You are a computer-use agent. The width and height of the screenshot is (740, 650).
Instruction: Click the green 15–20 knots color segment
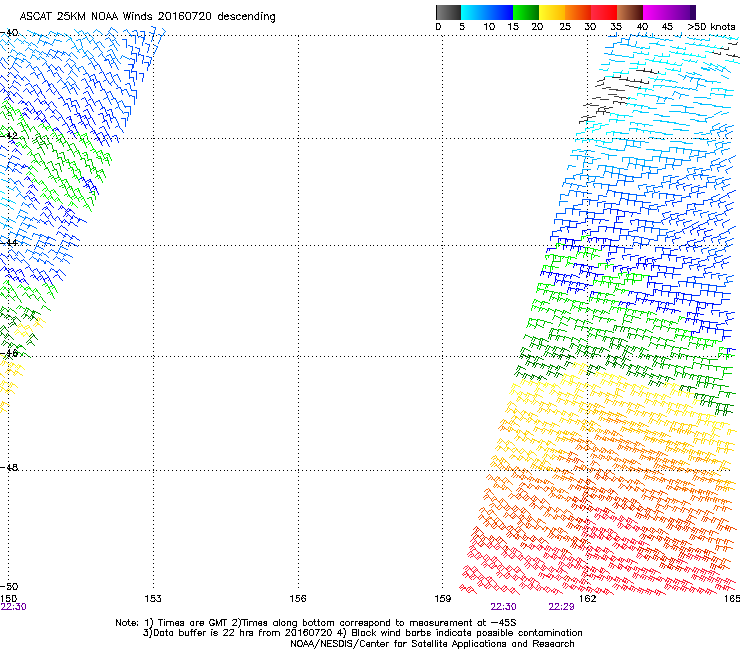(x=526, y=12)
